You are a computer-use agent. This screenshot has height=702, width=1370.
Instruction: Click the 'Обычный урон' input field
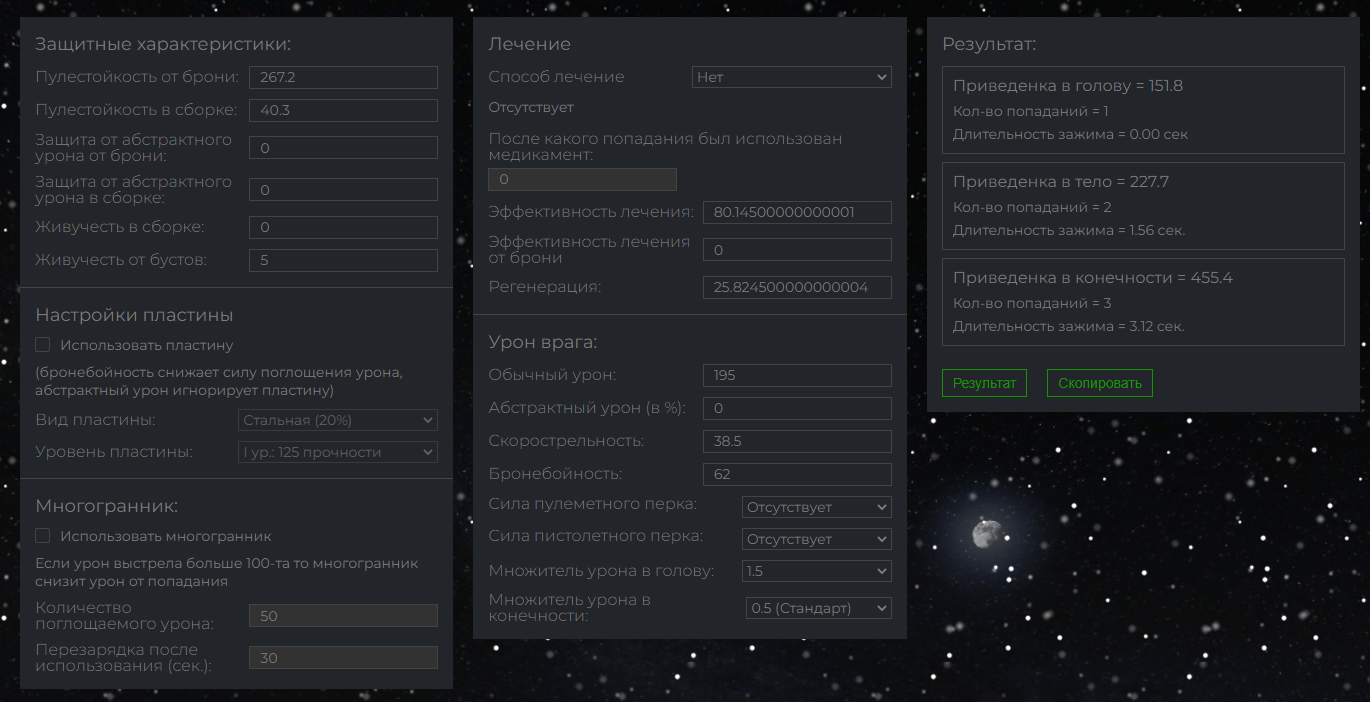tap(797, 375)
